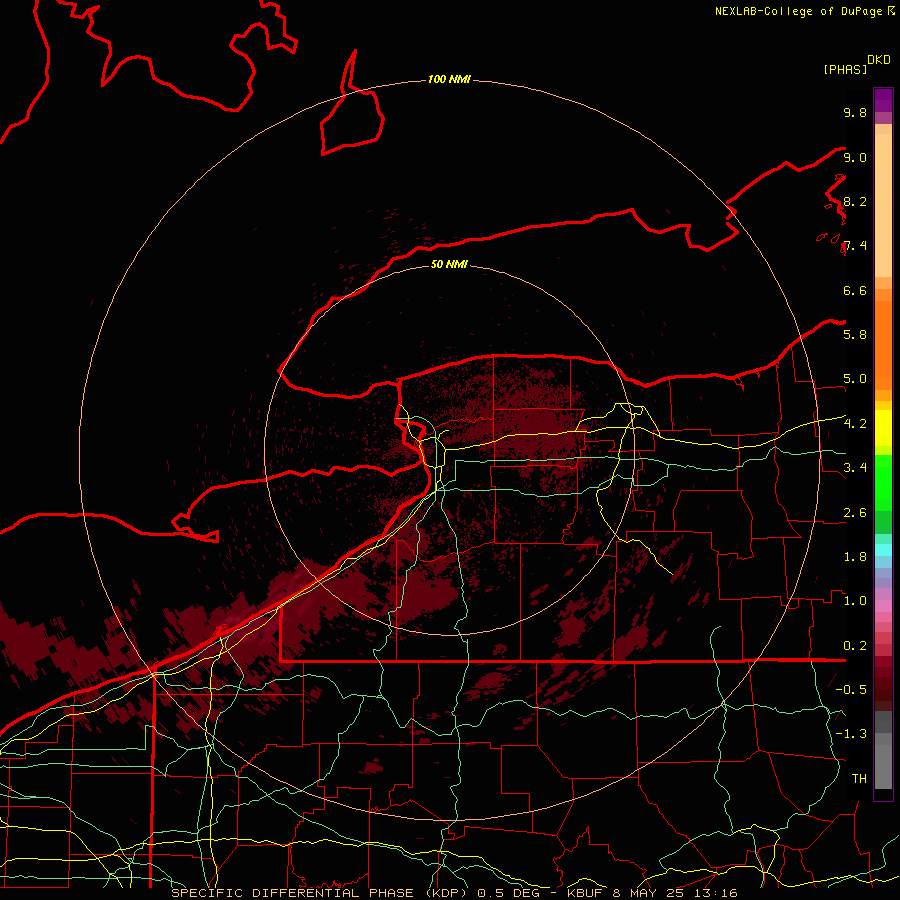This screenshot has width=900, height=900.
Task: Click the 8.2 scale value
Action: 855,201
